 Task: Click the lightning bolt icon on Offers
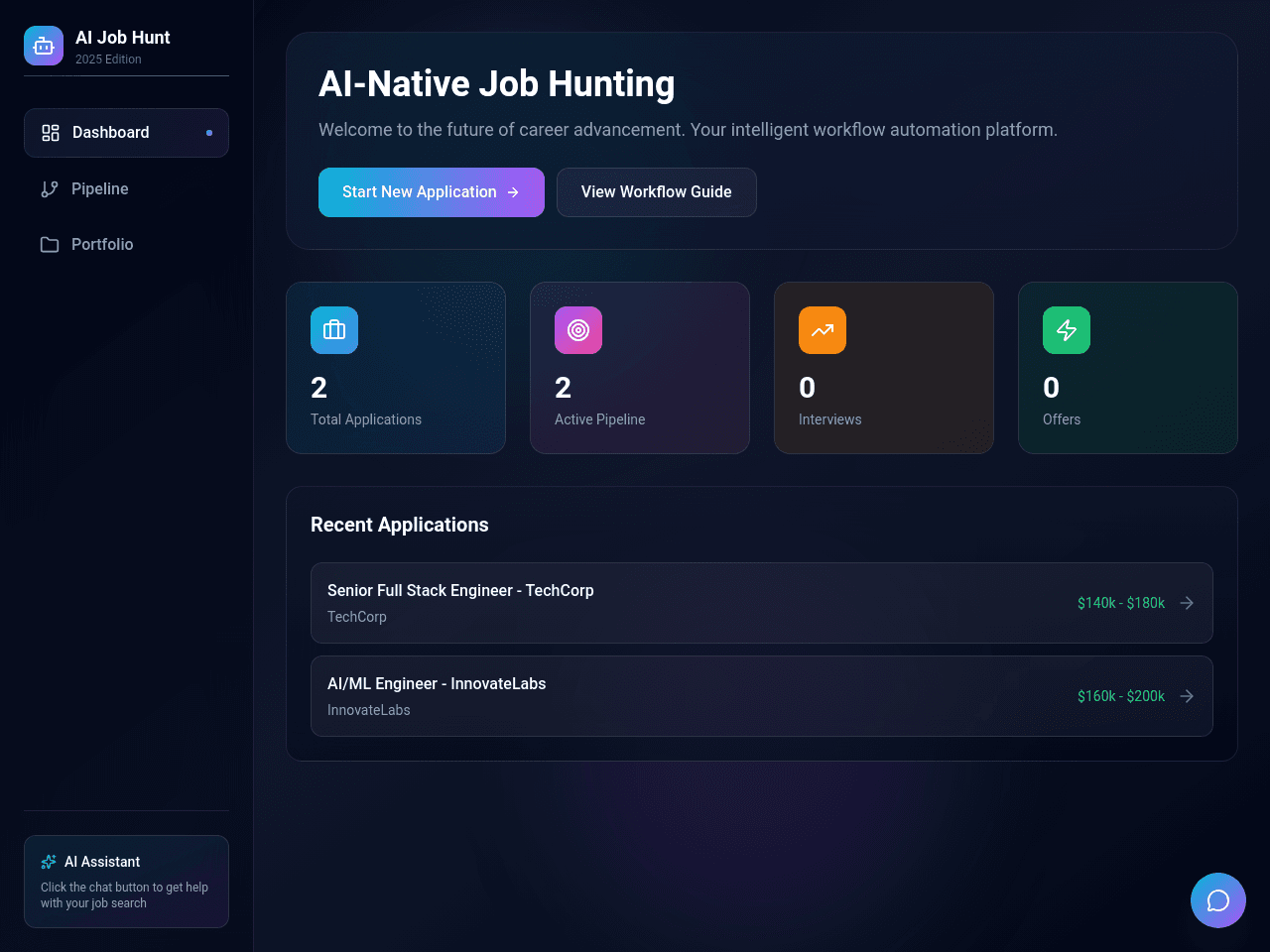tap(1067, 330)
